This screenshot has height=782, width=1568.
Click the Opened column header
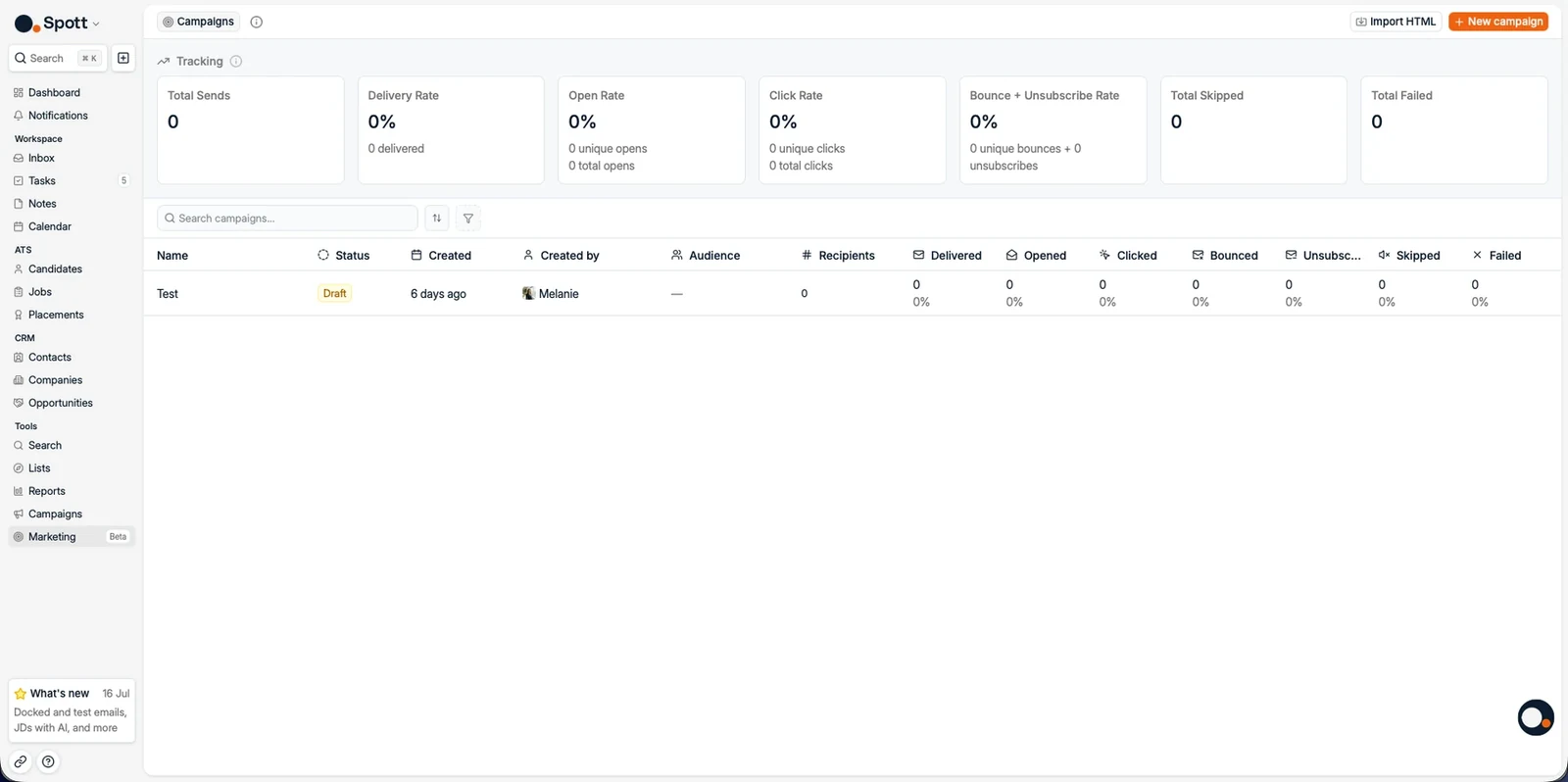pyautogui.click(x=1036, y=256)
